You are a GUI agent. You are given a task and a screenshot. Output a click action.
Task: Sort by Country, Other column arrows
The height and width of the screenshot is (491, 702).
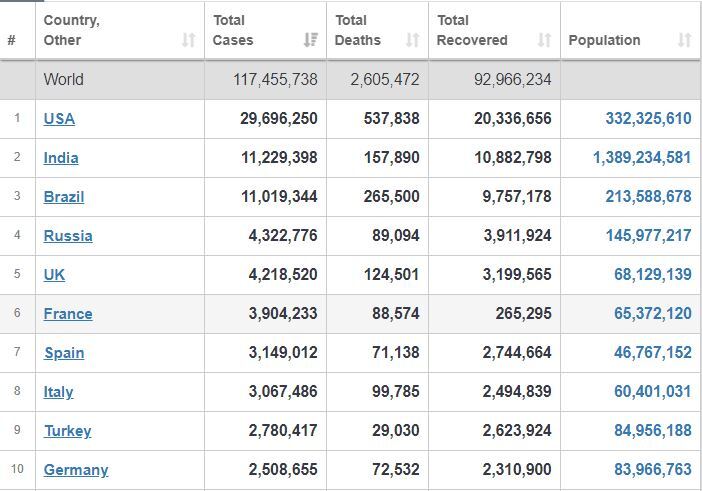(x=188, y=40)
